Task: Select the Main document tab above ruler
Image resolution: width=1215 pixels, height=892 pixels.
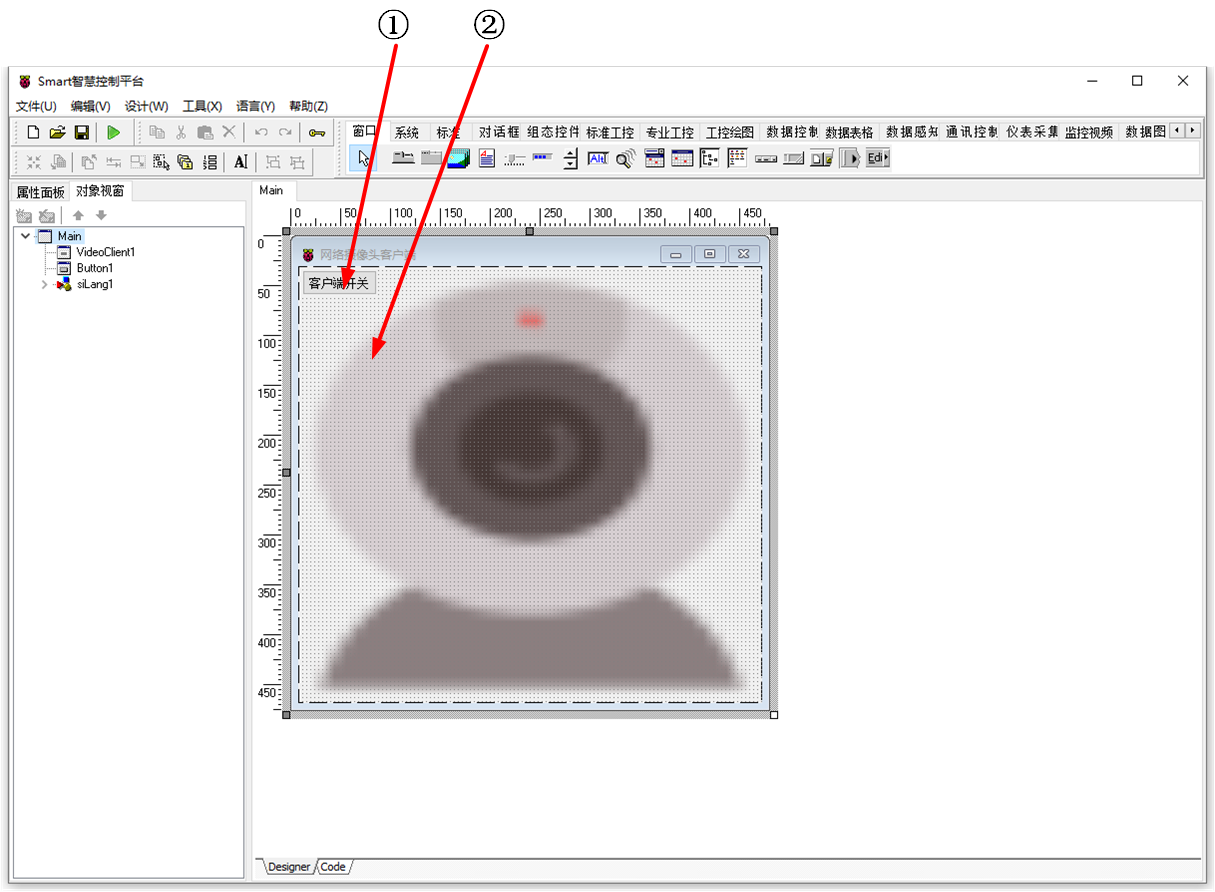Action: [271, 190]
